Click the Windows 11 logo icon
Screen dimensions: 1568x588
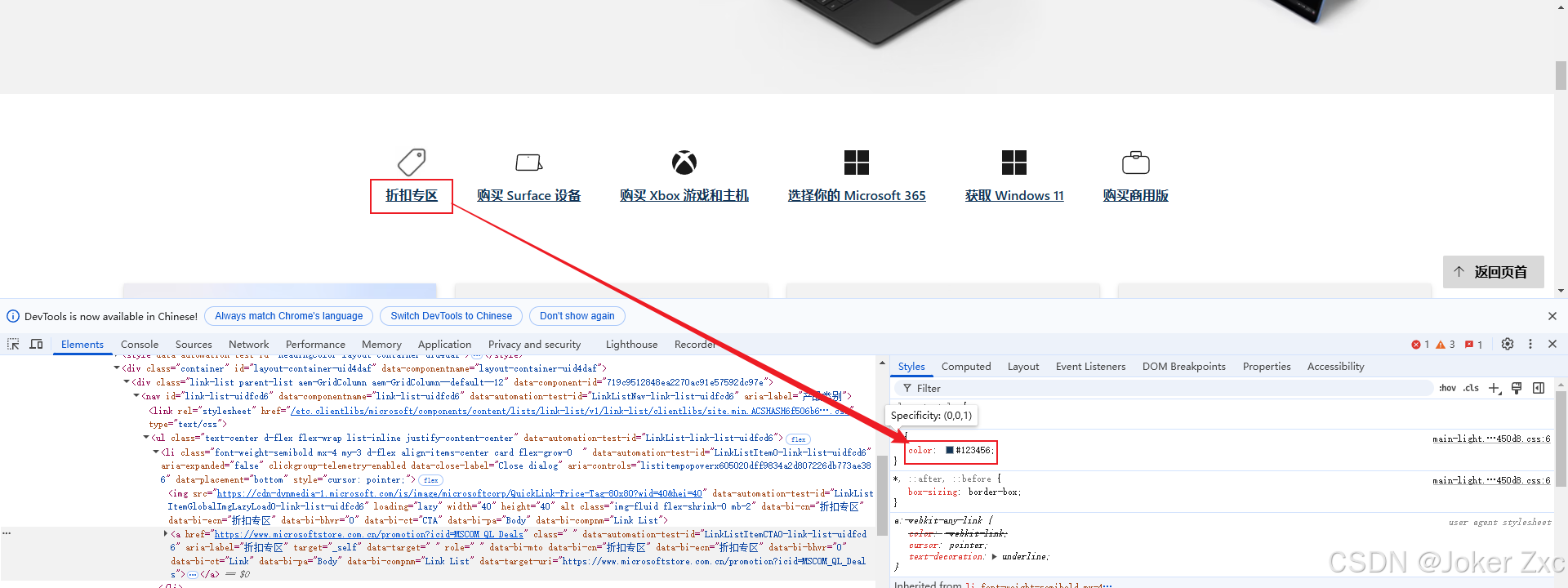coord(1014,163)
